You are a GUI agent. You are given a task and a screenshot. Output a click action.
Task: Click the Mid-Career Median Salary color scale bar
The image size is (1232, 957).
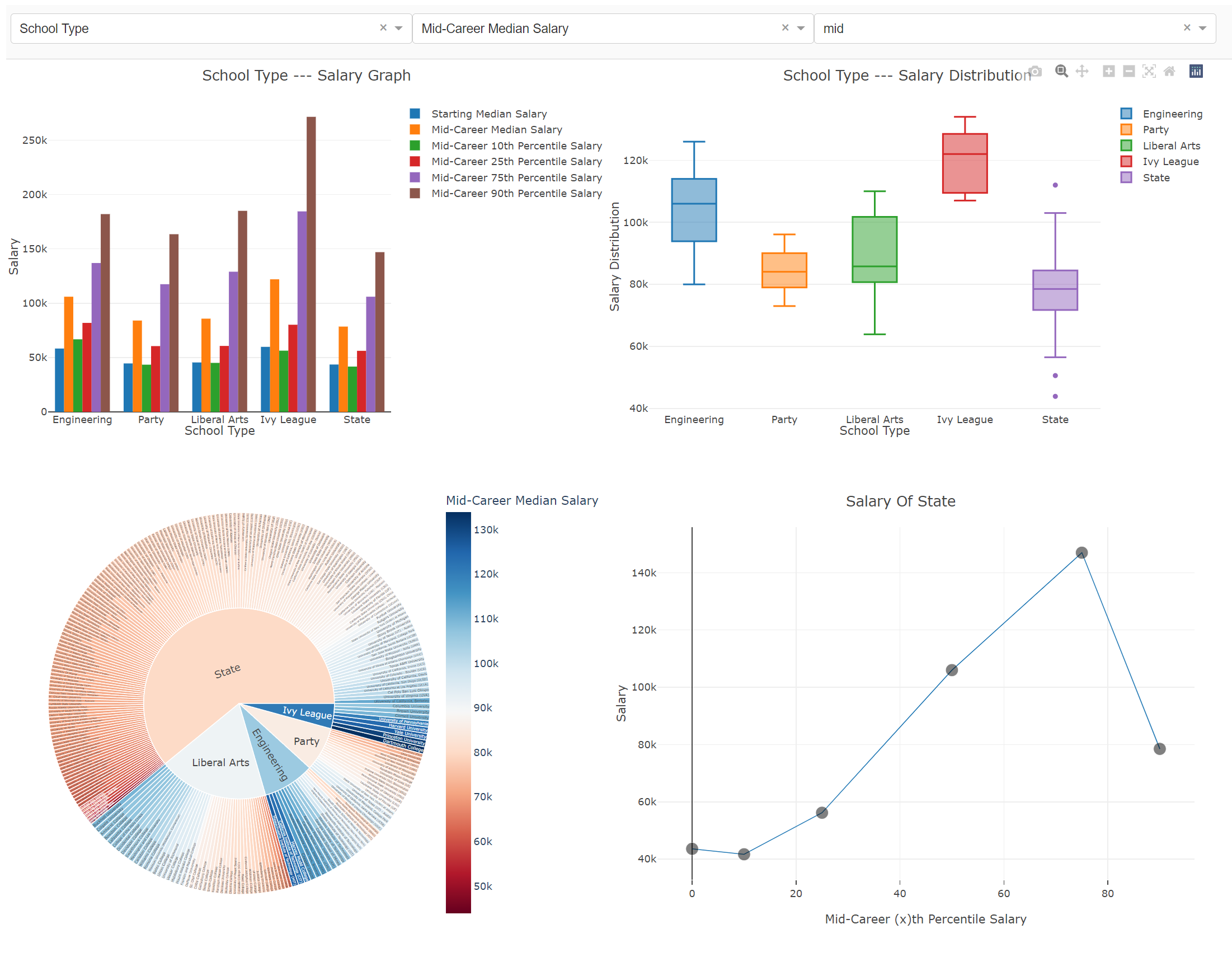click(458, 712)
